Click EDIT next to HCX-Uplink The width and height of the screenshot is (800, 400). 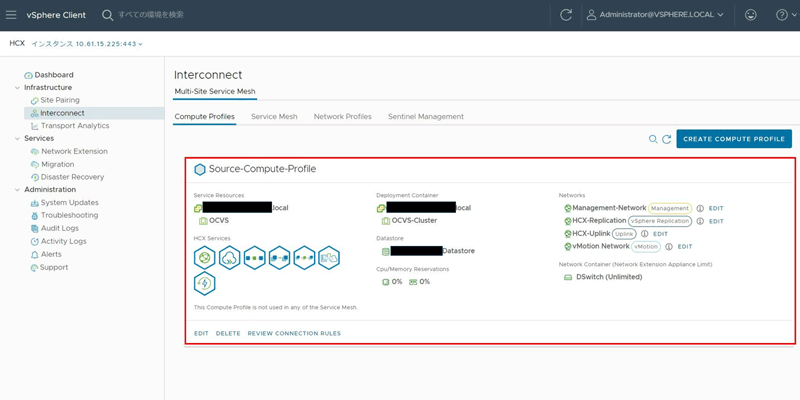[x=660, y=234]
